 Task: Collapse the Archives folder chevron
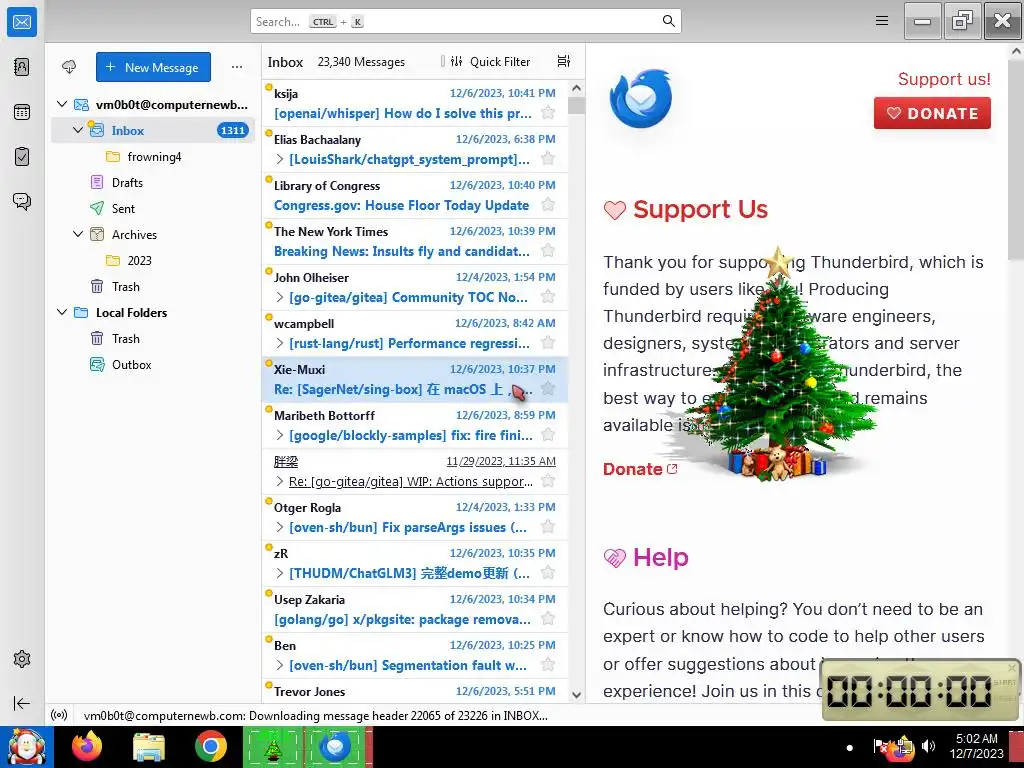pos(78,234)
